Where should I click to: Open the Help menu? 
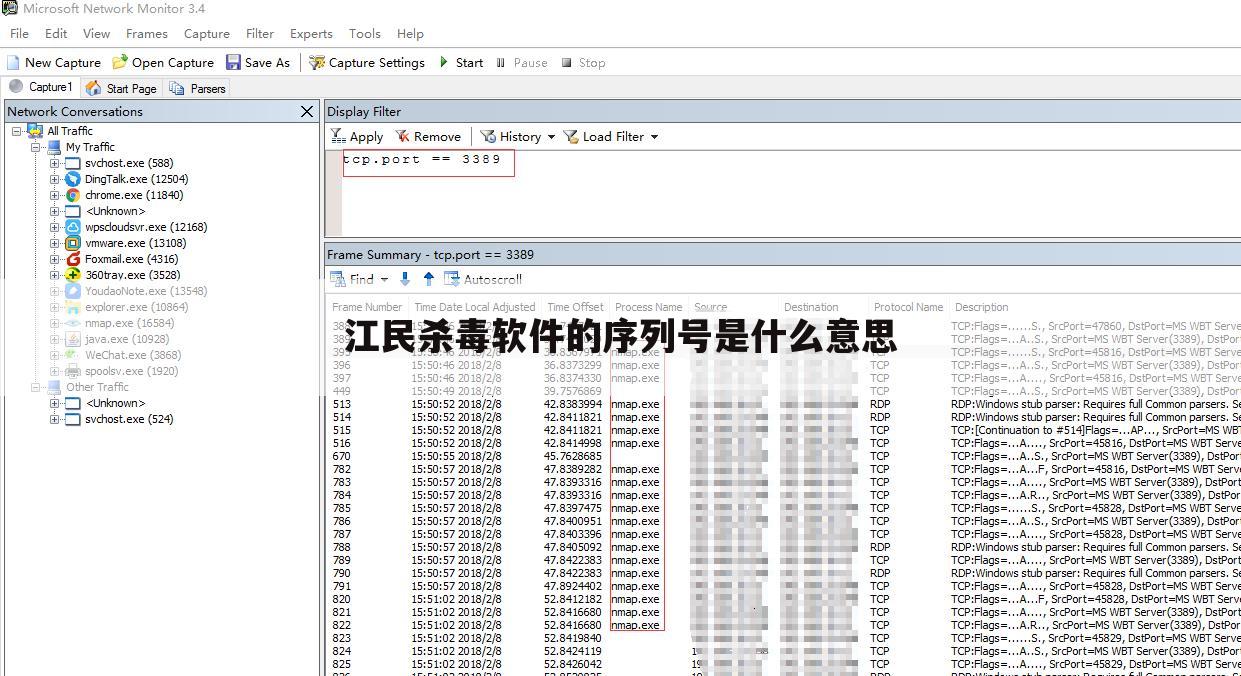[x=410, y=33]
